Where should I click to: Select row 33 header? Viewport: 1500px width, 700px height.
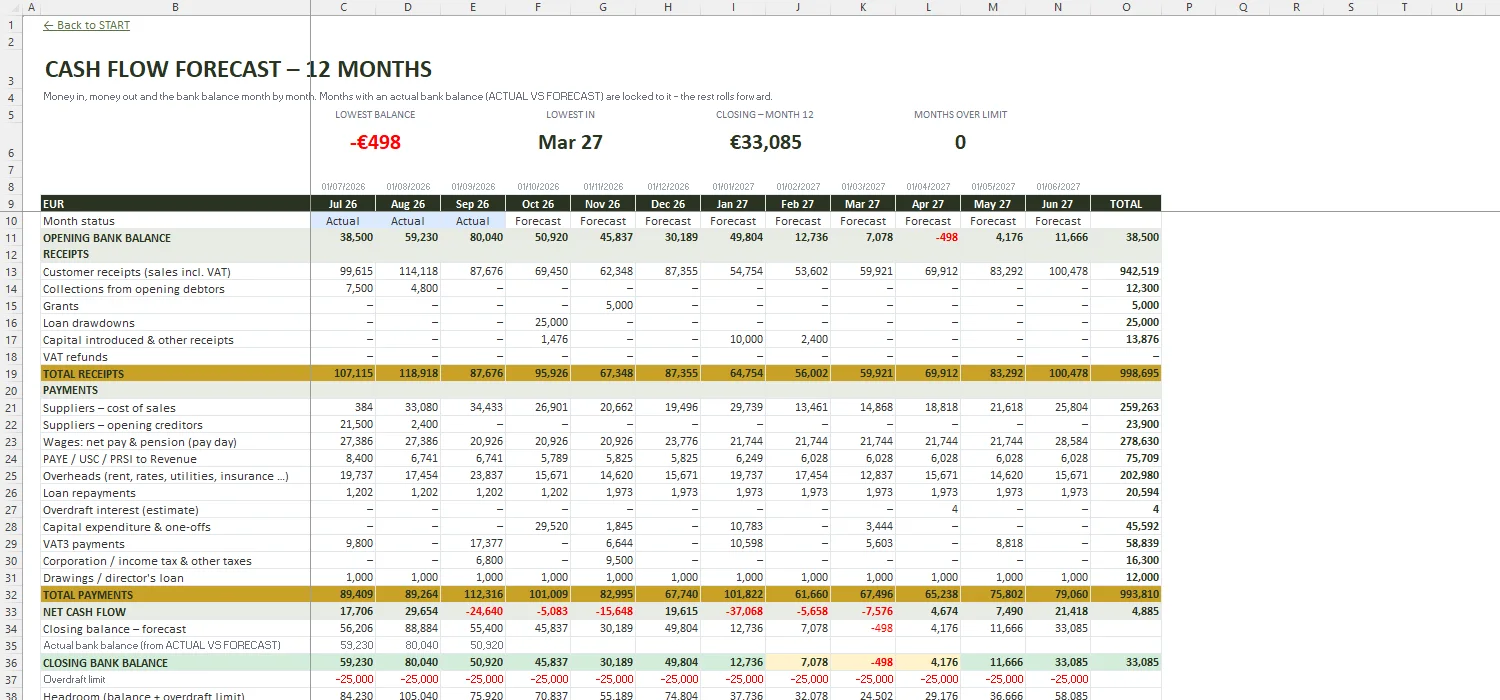(x=10, y=612)
